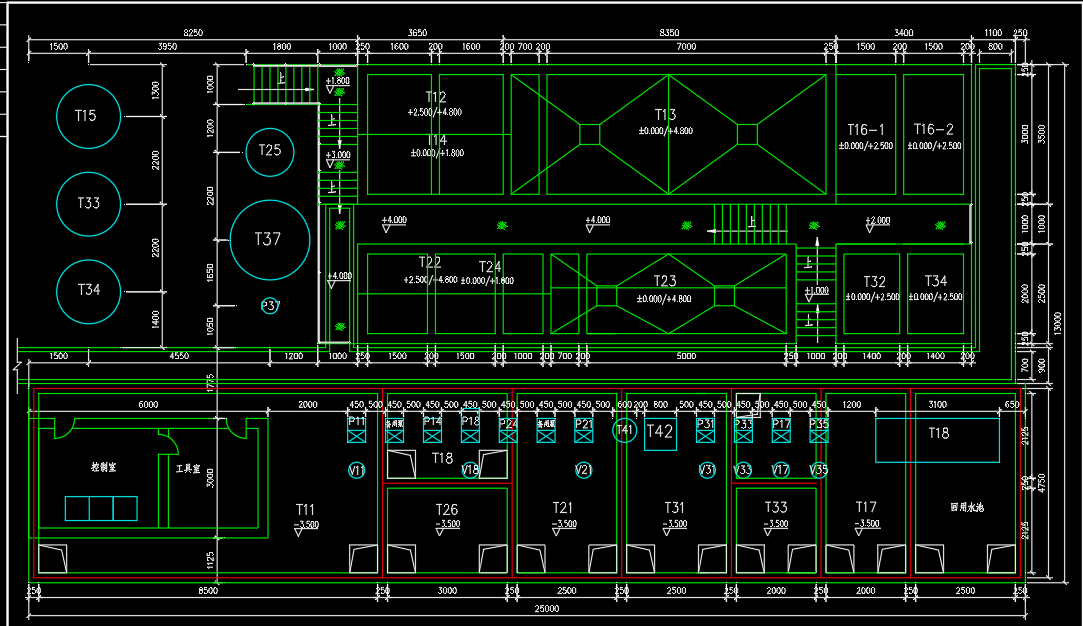Select the T13 tank label
1083x626 pixels.
click(666, 115)
